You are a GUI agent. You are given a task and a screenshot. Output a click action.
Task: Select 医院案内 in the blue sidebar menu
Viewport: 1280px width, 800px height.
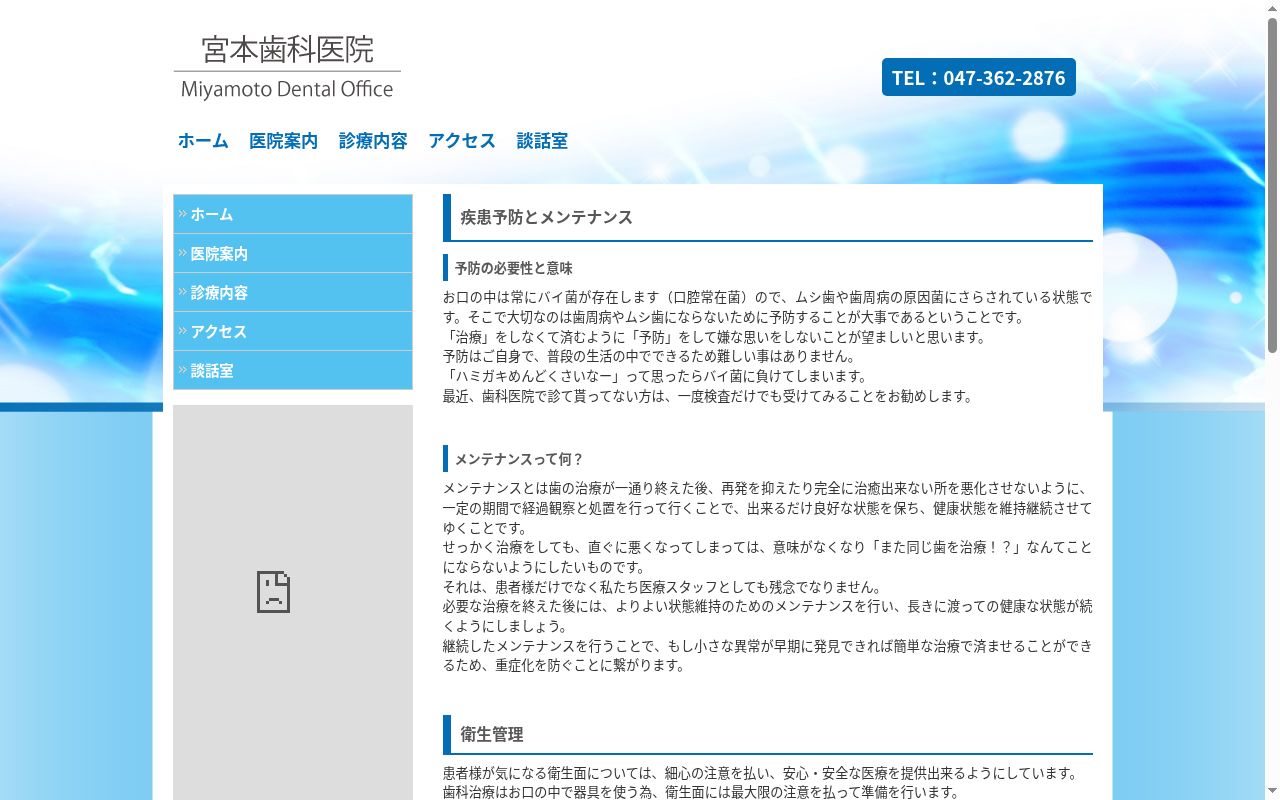[293, 253]
